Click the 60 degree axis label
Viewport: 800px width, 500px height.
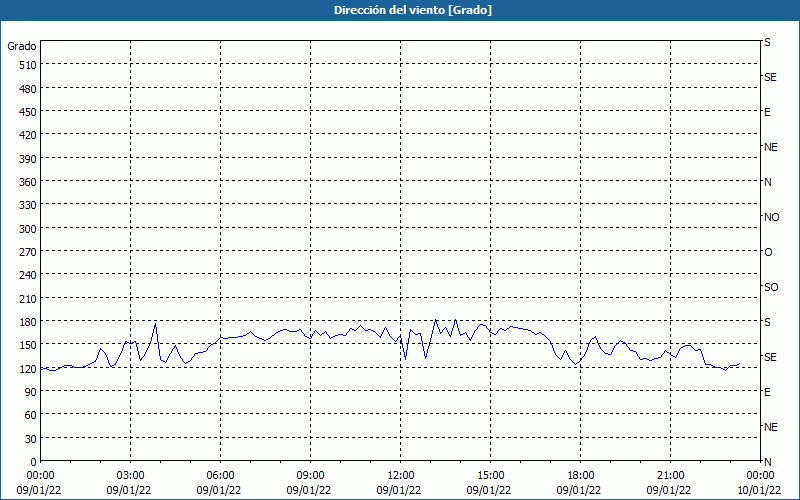pos(31,415)
